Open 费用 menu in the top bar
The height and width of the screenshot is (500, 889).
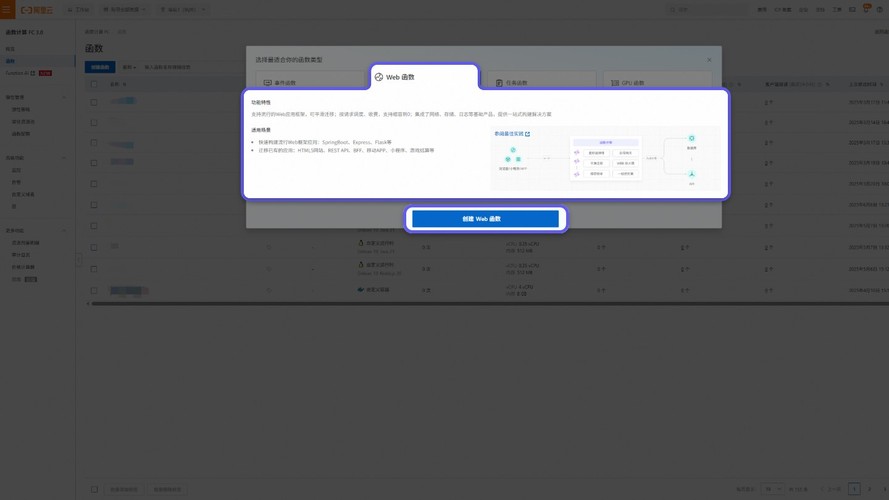point(762,10)
